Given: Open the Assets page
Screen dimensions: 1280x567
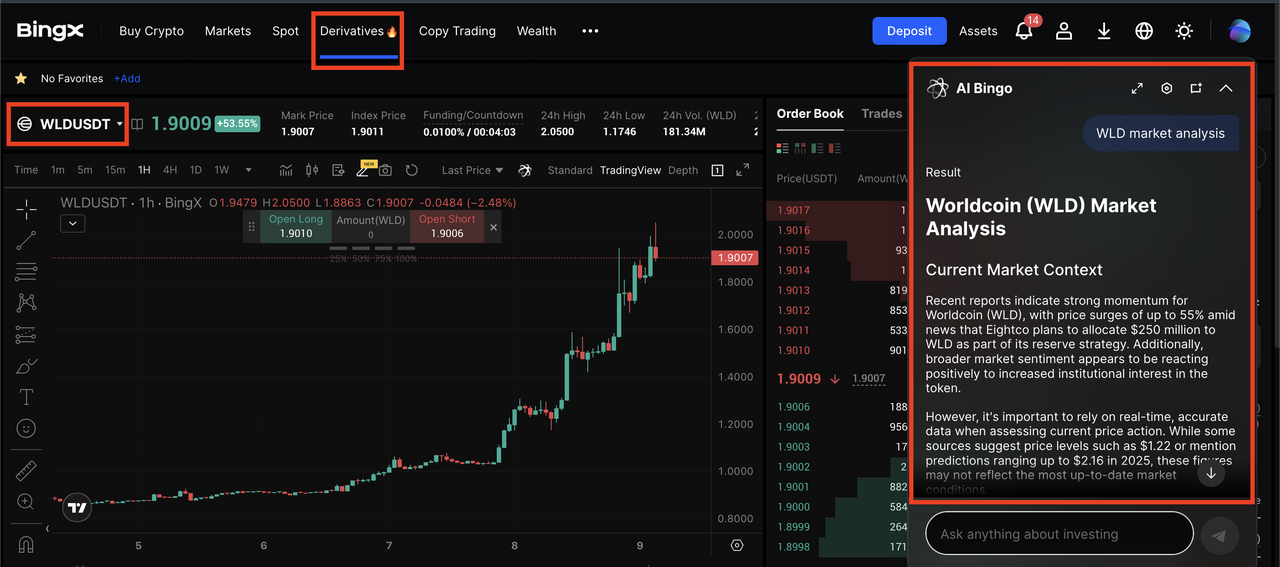Looking at the screenshot, I should (978, 31).
